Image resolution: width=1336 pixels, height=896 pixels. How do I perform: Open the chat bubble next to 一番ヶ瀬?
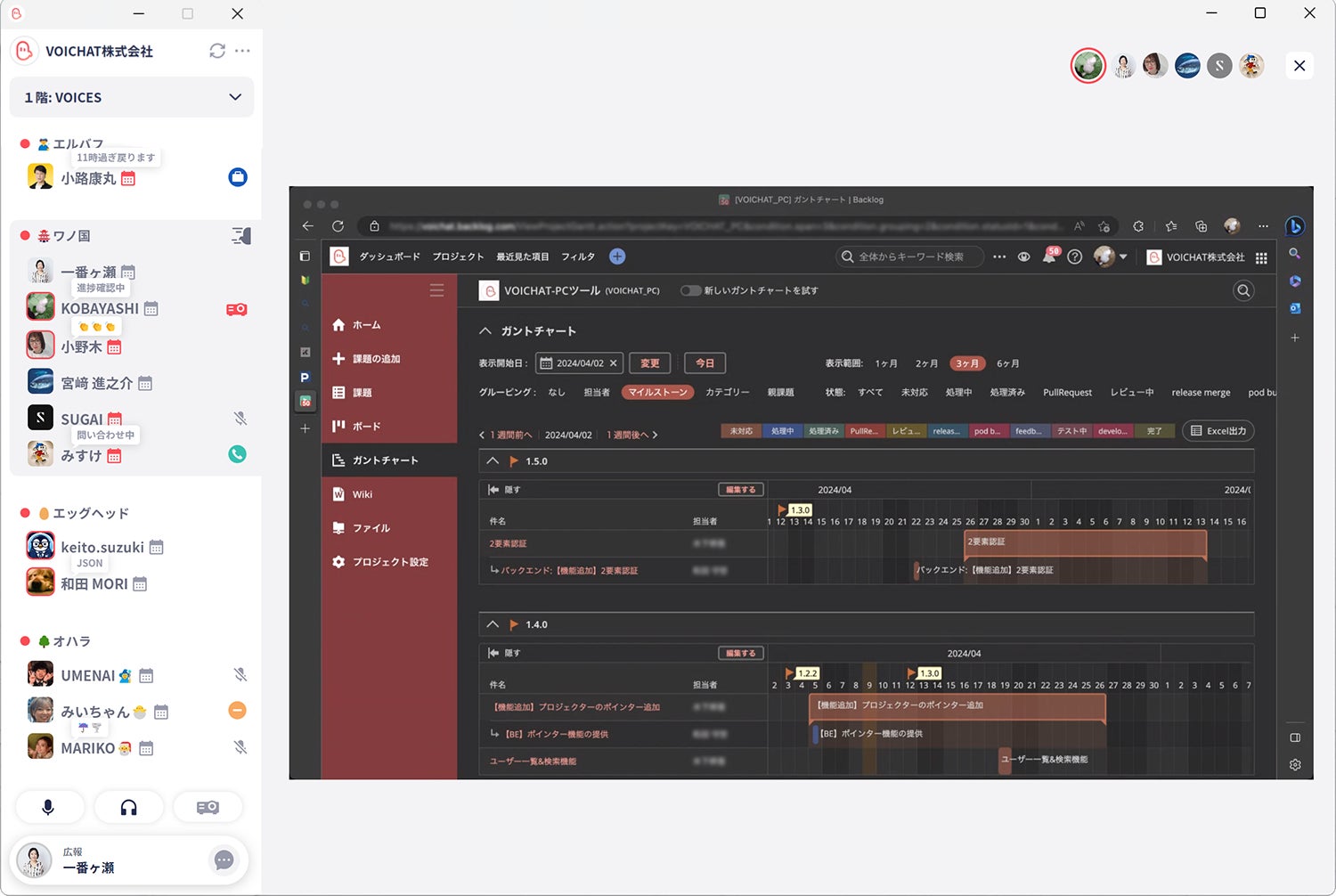click(x=224, y=860)
